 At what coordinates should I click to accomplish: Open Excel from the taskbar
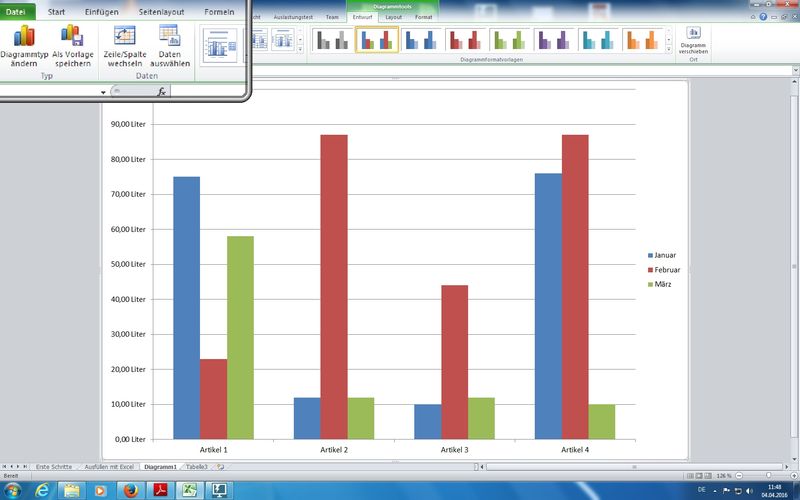point(189,491)
